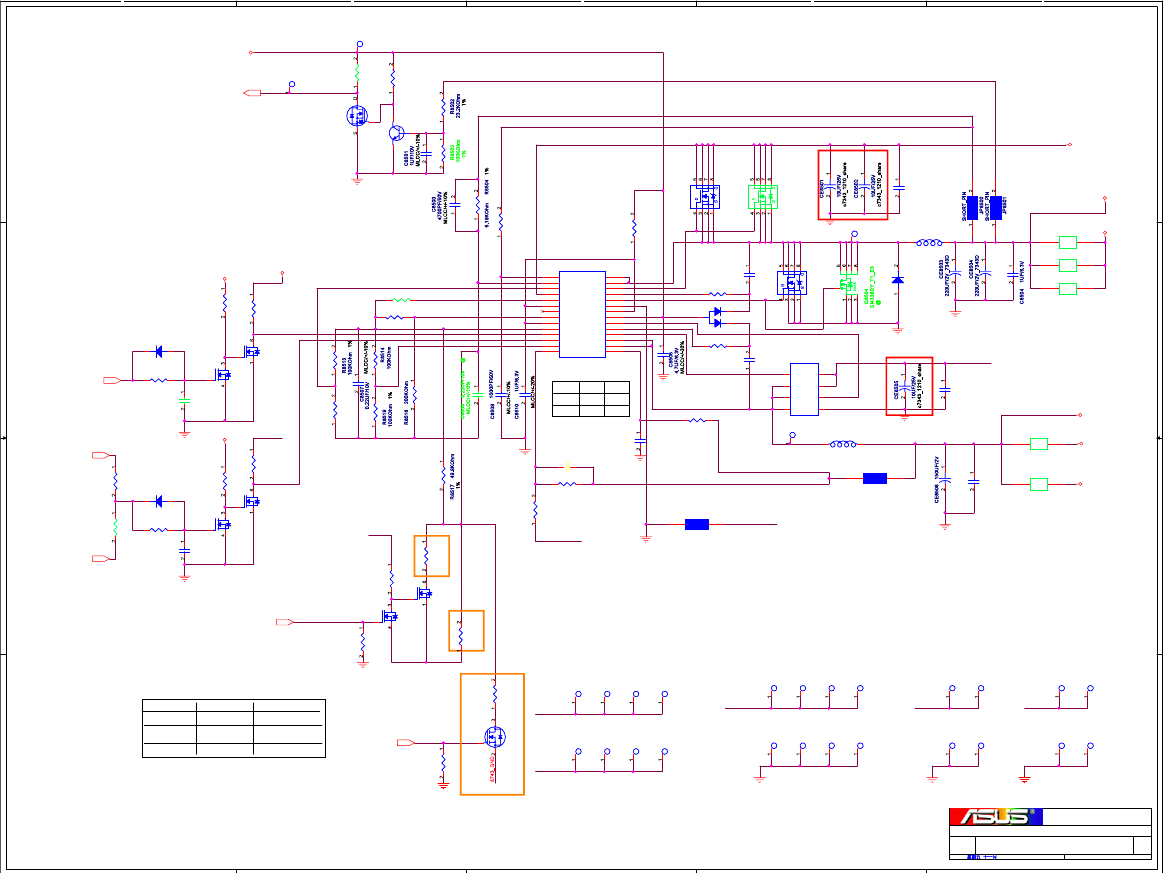Click the R8502 23.2KOhm resistor
The width and height of the screenshot is (1163, 873).
click(x=443, y=107)
